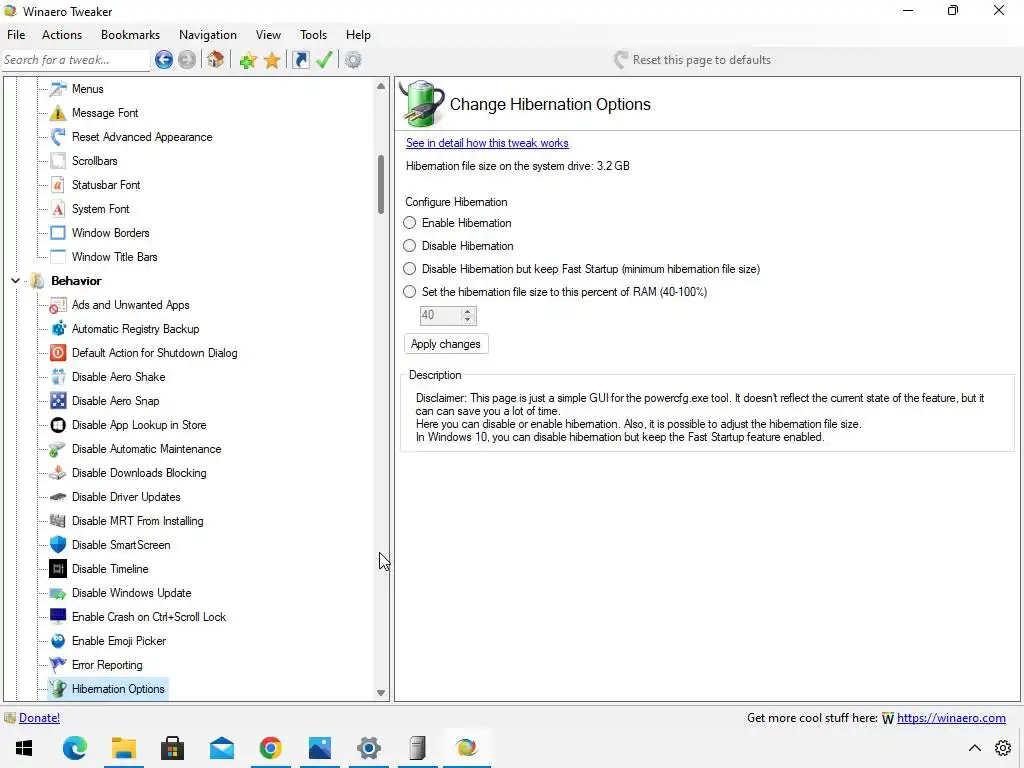Image resolution: width=1024 pixels, height=768 pixels.
Task: Select the Automatic Registry Backup icon
Action: [58, 328]
